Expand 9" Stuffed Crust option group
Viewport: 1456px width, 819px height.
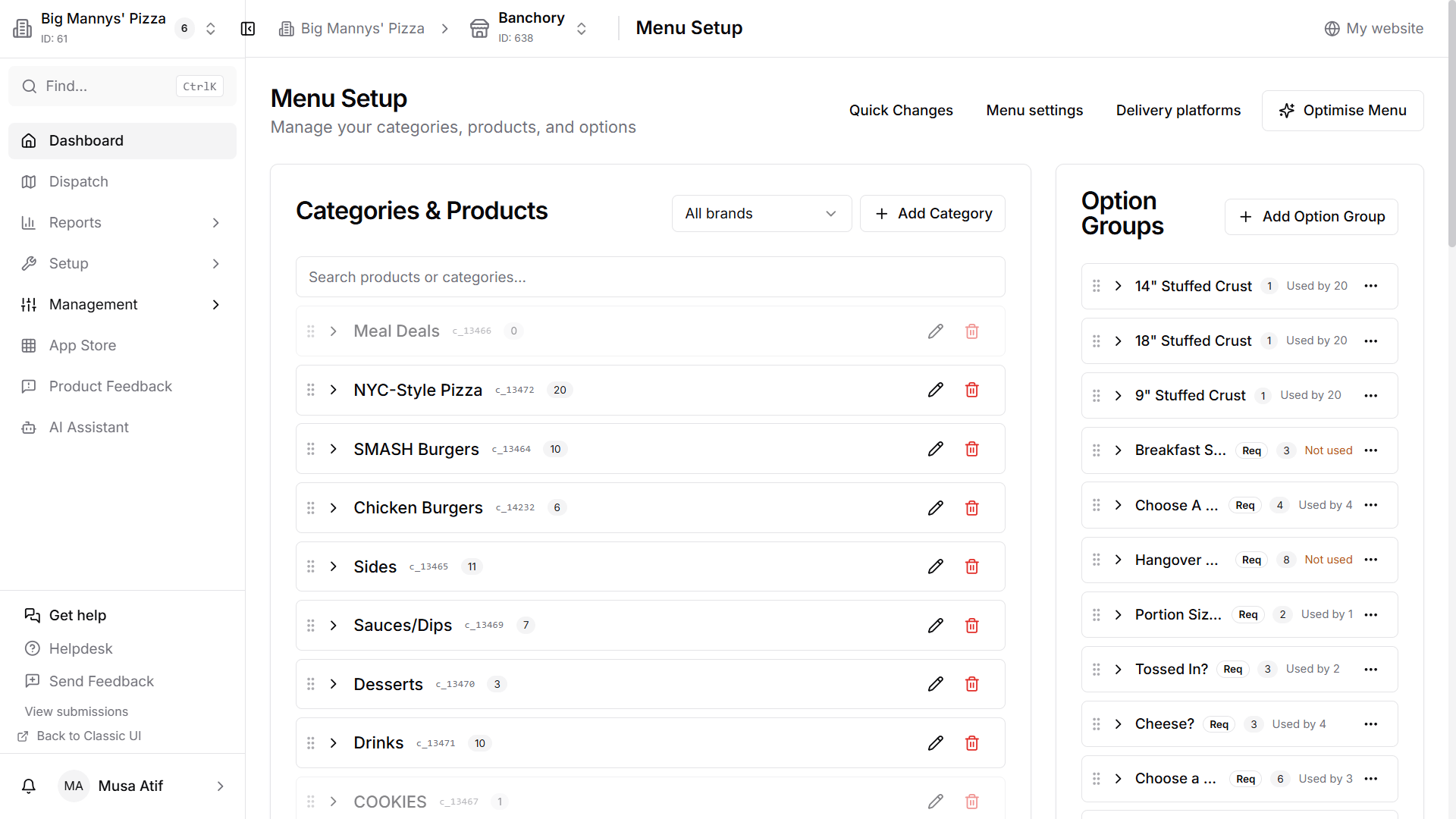1119,396
